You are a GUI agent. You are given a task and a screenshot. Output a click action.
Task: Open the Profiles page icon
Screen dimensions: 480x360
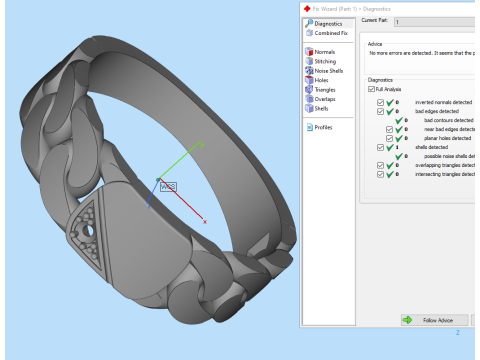[309, 127]
